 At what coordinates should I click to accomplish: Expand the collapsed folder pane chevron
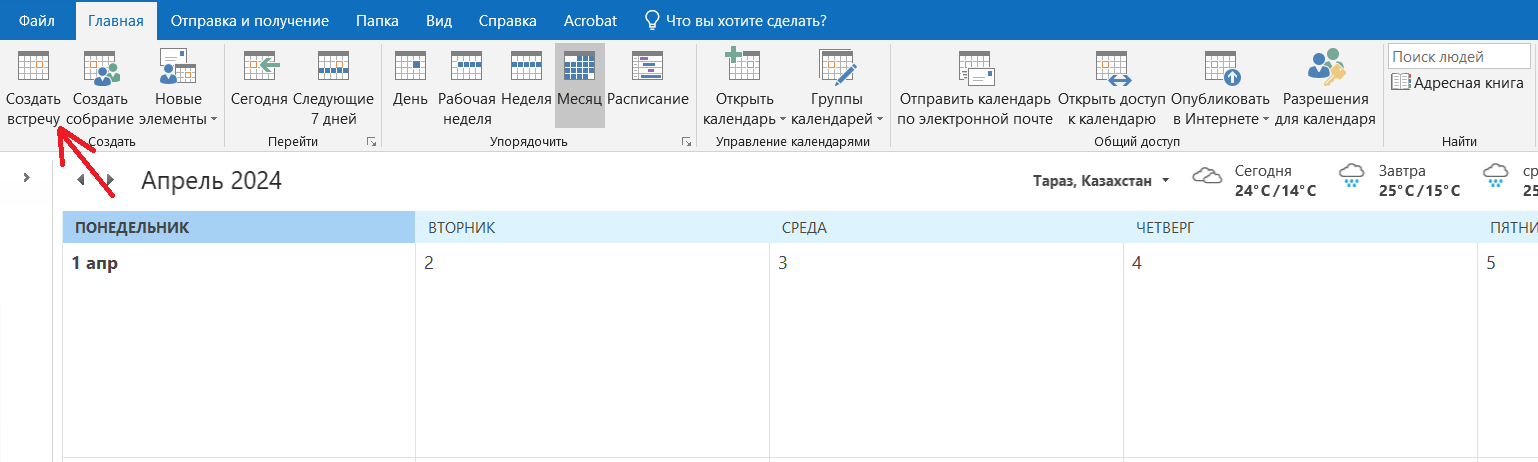tap(26, 178)
